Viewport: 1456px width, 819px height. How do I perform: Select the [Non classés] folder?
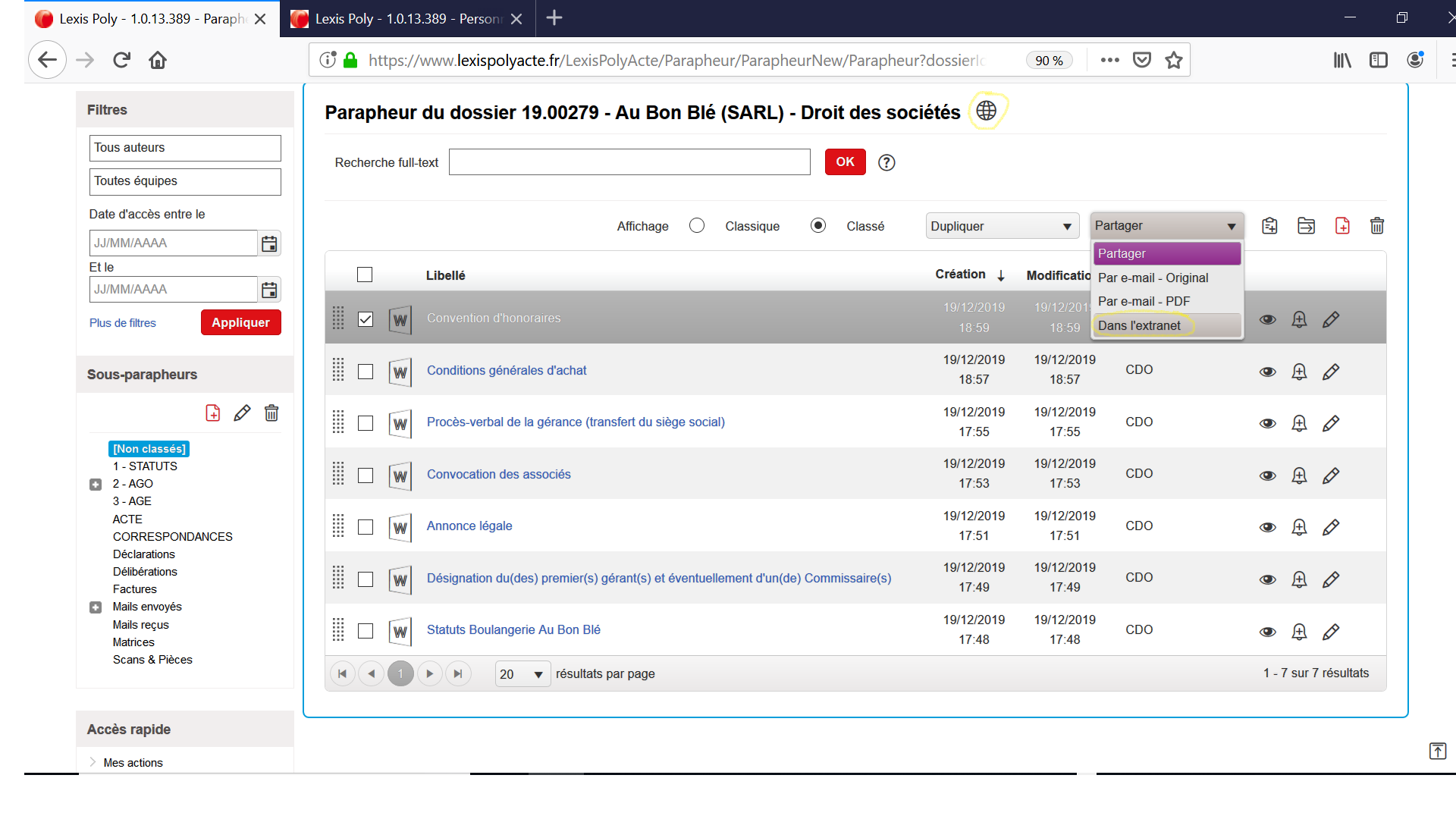pyautogui.click(x=149, y=449)
